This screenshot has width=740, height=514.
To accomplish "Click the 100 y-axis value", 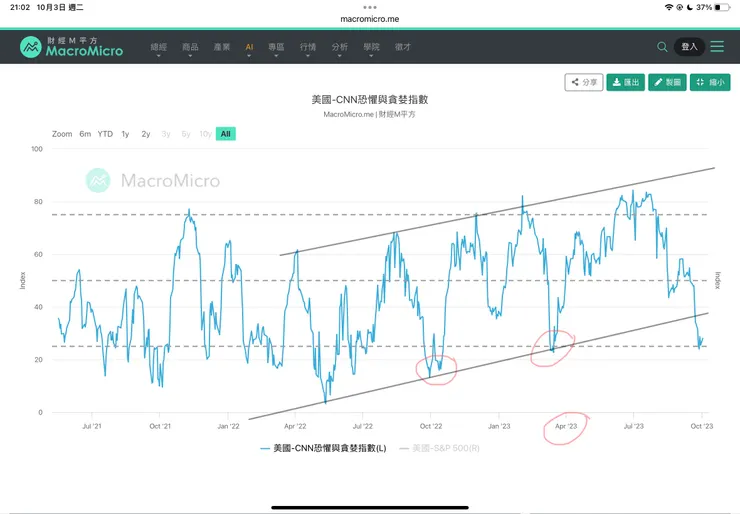I will (37, 149).
